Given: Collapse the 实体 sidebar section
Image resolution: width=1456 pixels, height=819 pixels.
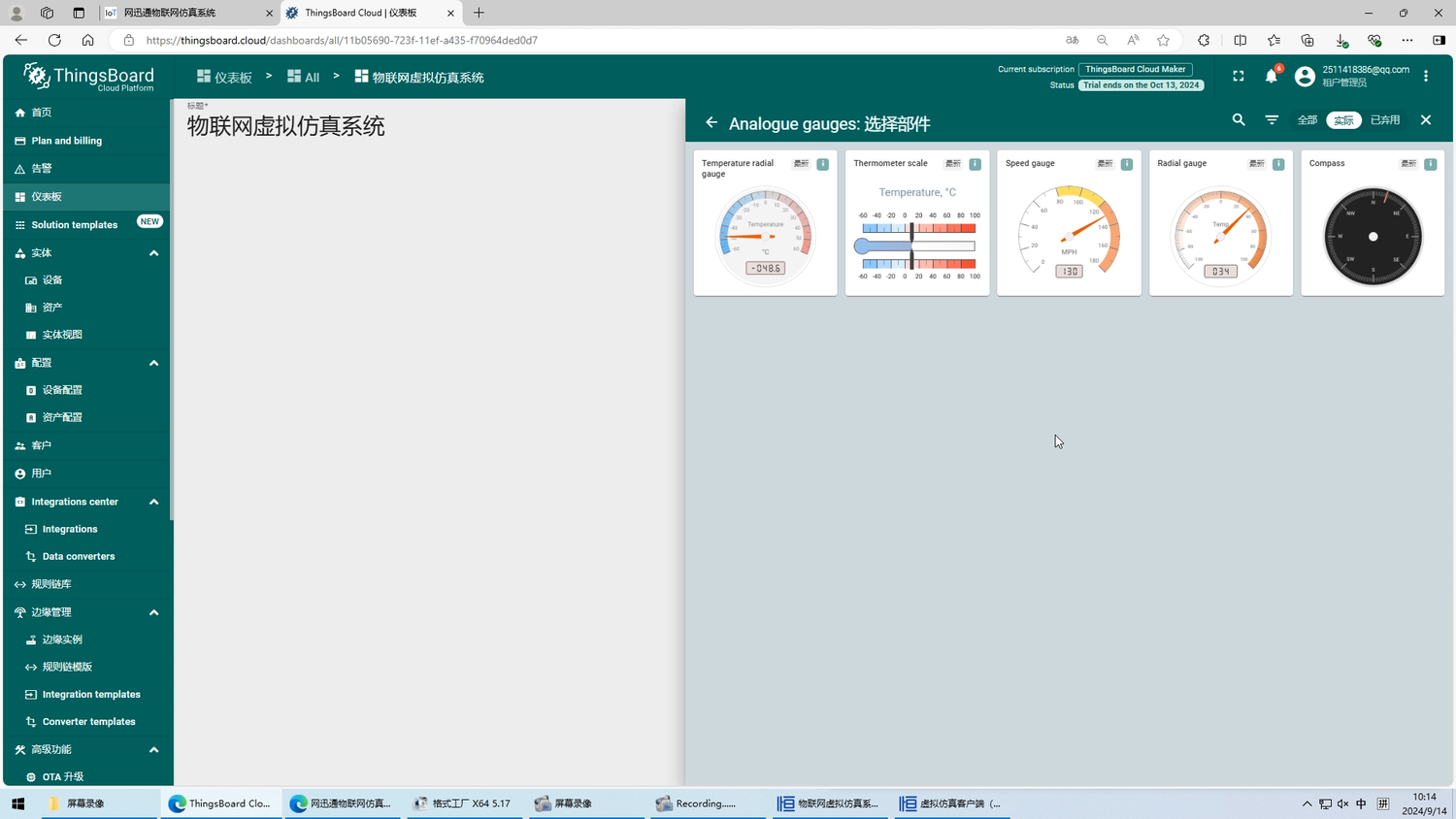Looking at the screenshot, I should click(153, 253).
